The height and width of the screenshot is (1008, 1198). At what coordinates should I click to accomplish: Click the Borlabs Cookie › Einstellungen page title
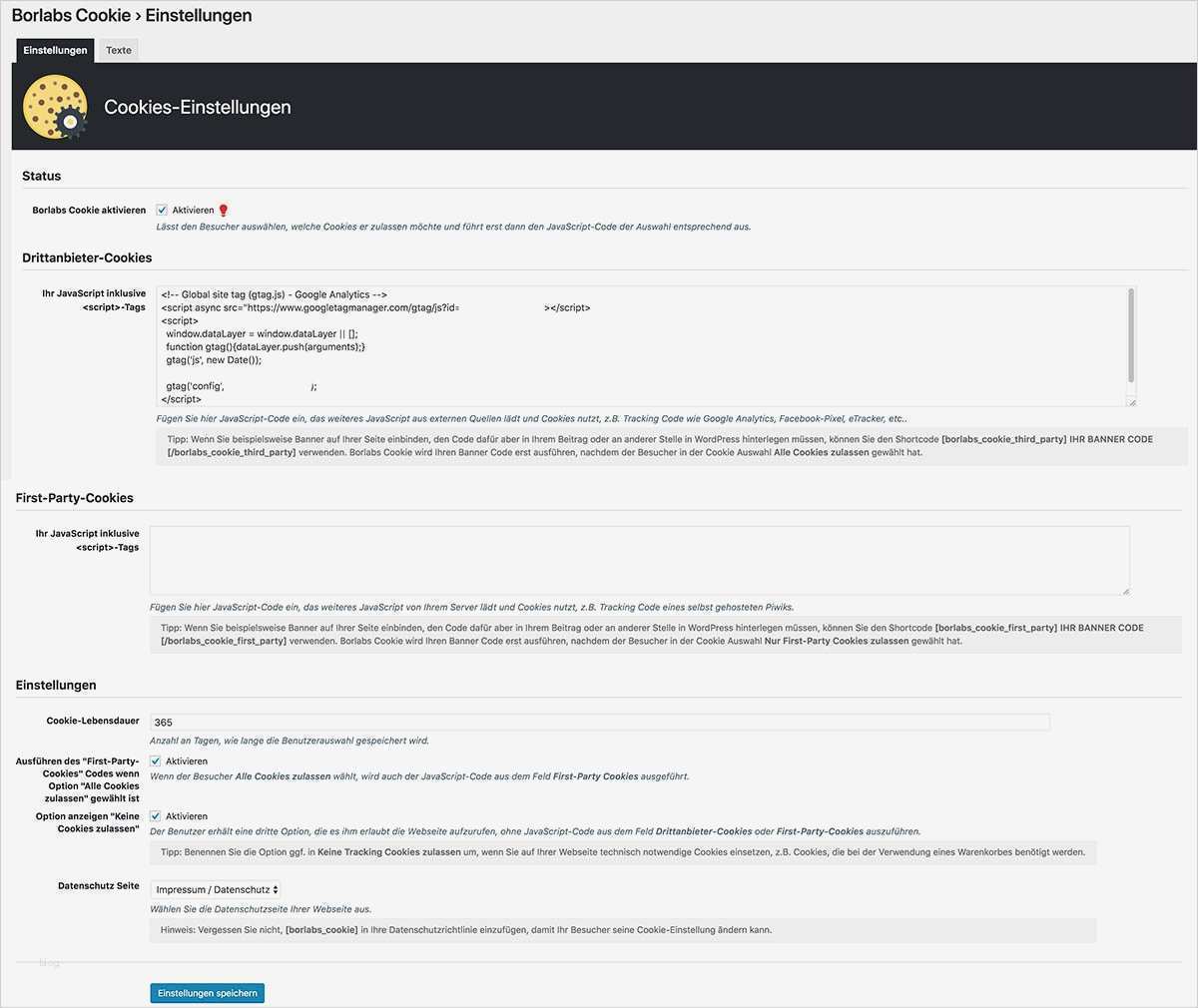(x=132, y=16)
